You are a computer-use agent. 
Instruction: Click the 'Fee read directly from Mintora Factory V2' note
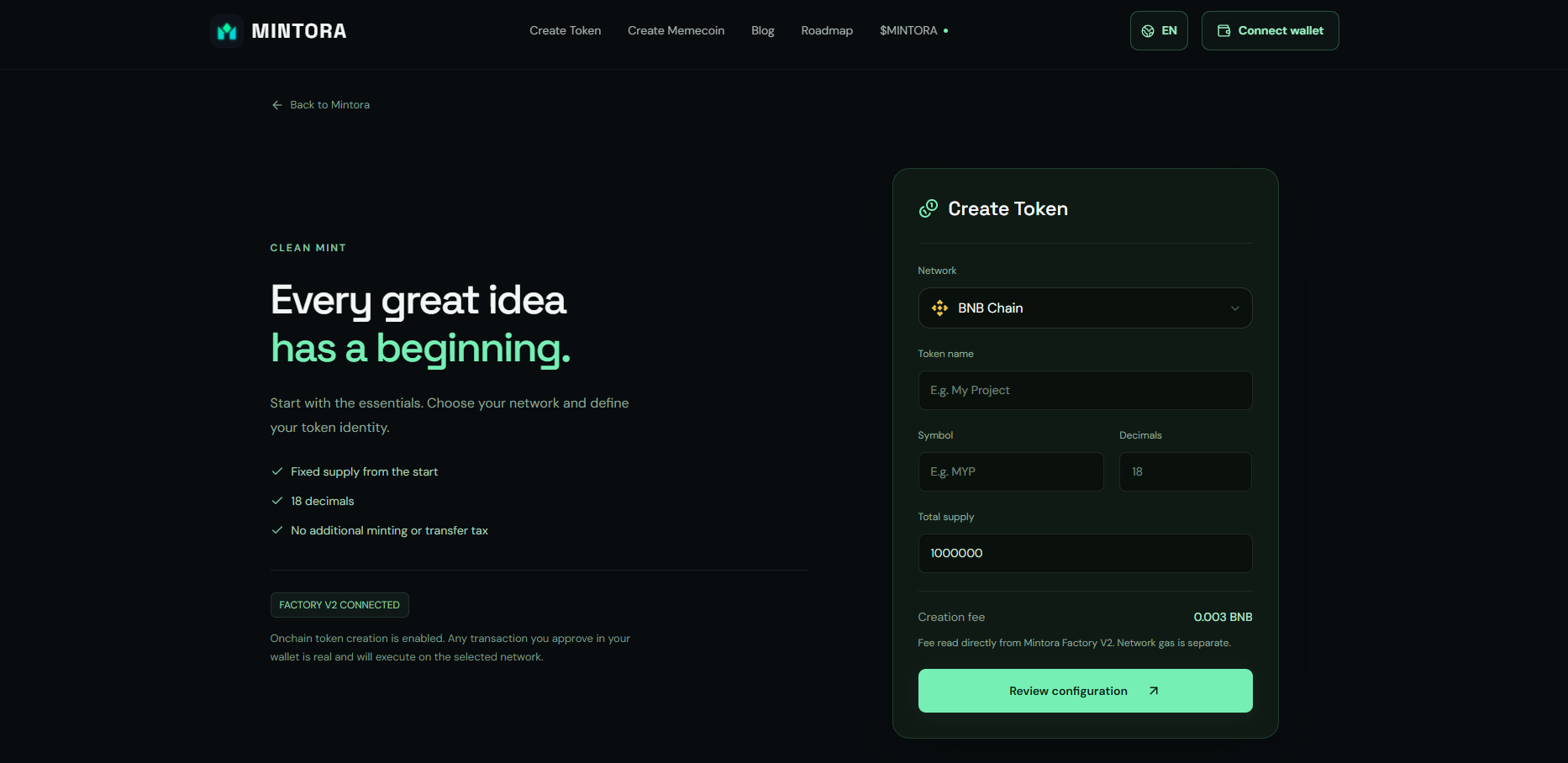1075,643
